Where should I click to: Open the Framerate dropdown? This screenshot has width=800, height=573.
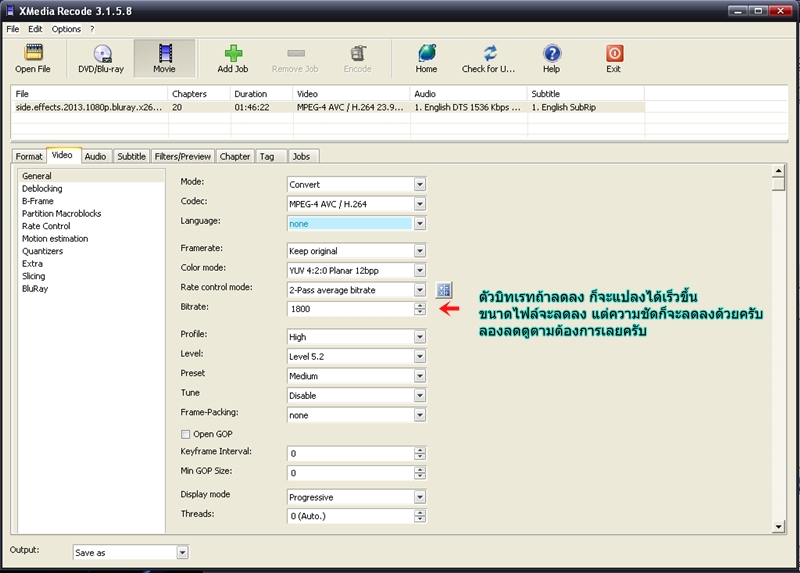coord(420,251)
